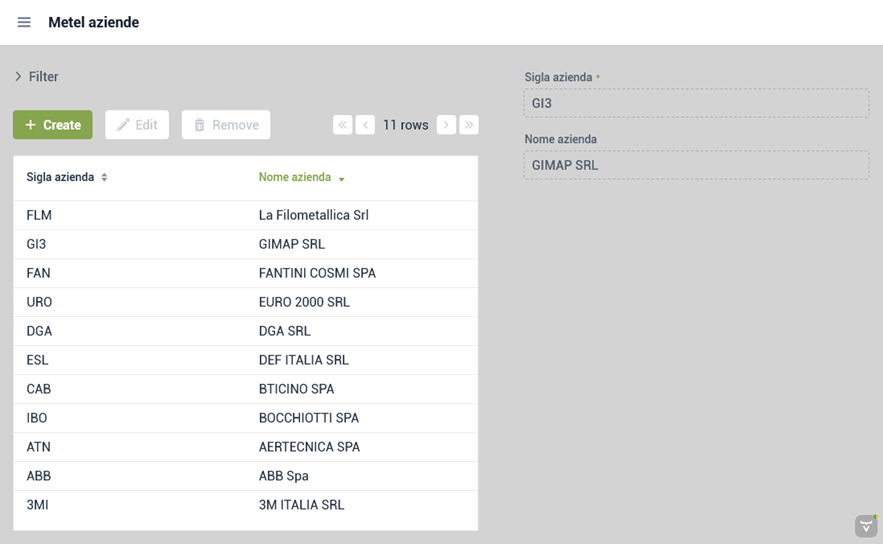Click the Create button
The image size is (883, 544).
(53, 125)
